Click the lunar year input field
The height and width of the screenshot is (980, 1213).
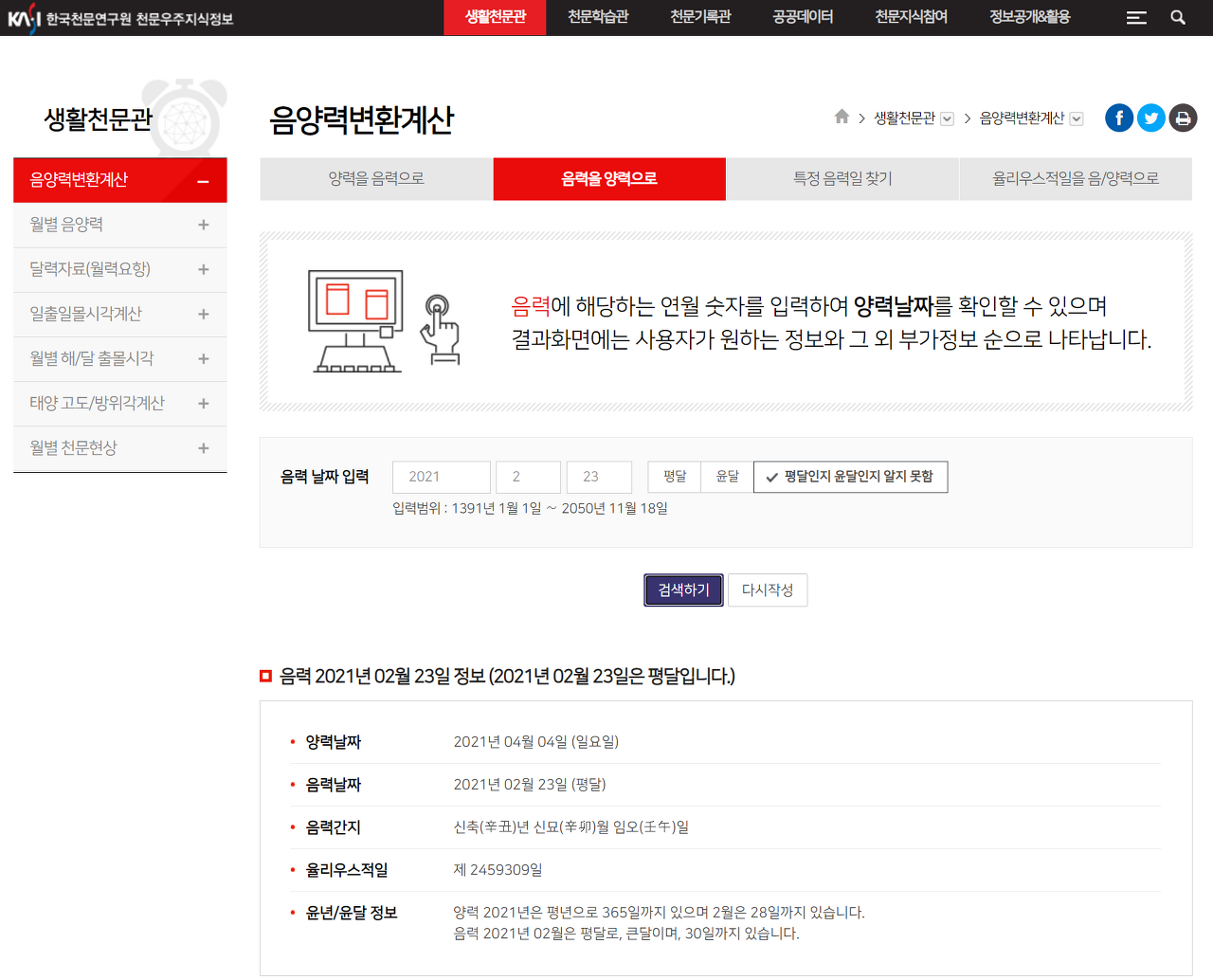441,477
